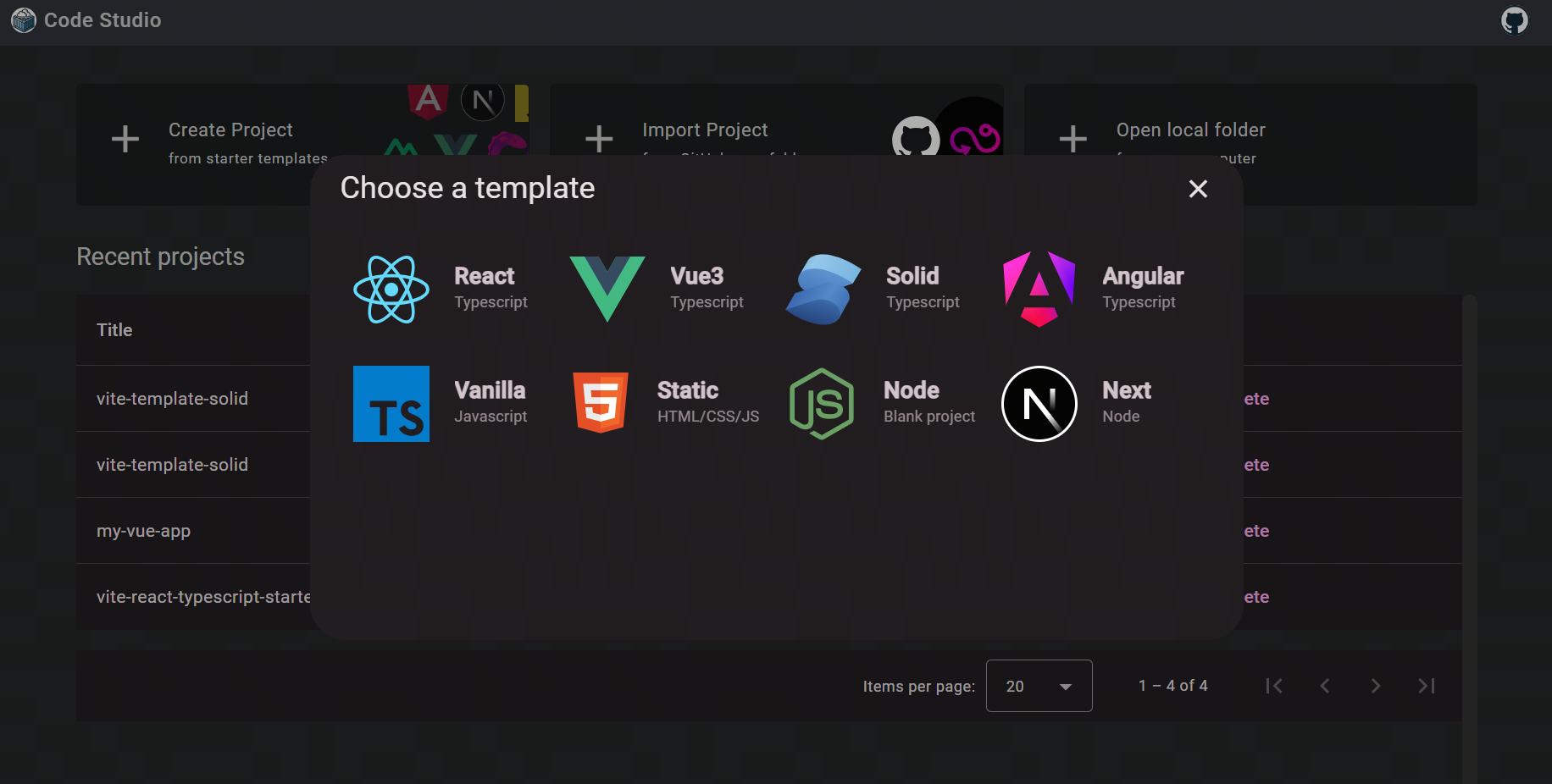Screen dimensions: 1552x784
Task: Open the my-vue-app project
Action: pyautogui.click(x=143, y=531)
